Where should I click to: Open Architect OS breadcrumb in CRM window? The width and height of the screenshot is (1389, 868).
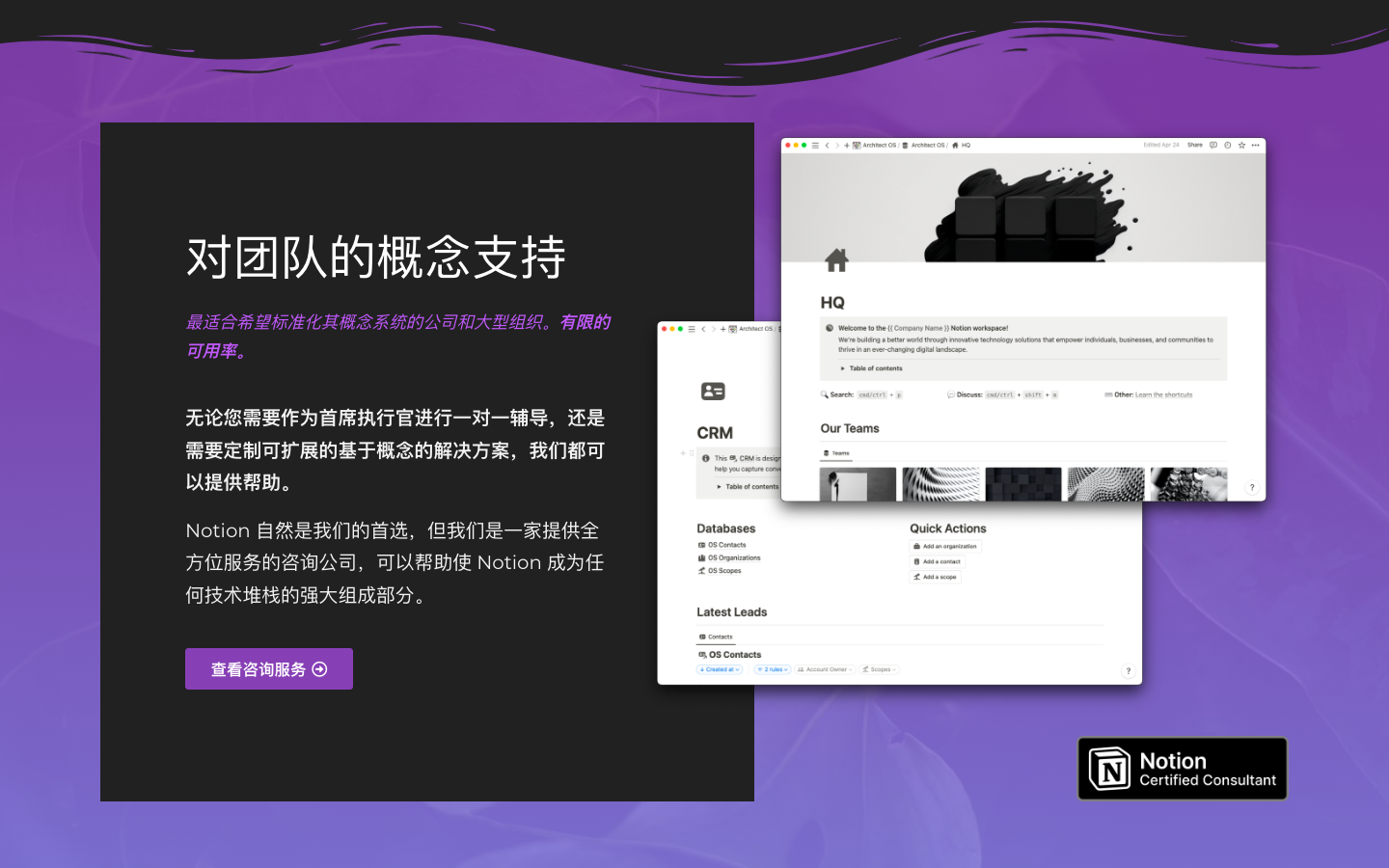[x=751, y=329]
